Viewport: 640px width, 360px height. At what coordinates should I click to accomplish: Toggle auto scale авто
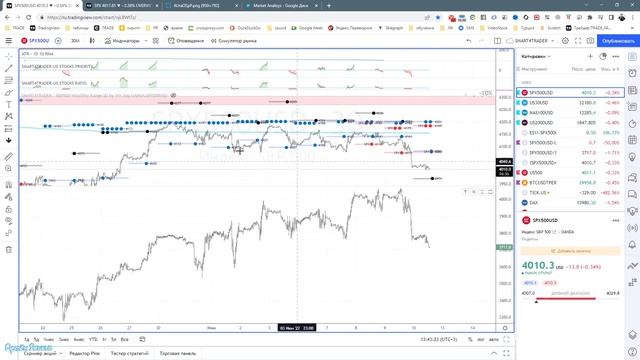[x=493, y=339]
